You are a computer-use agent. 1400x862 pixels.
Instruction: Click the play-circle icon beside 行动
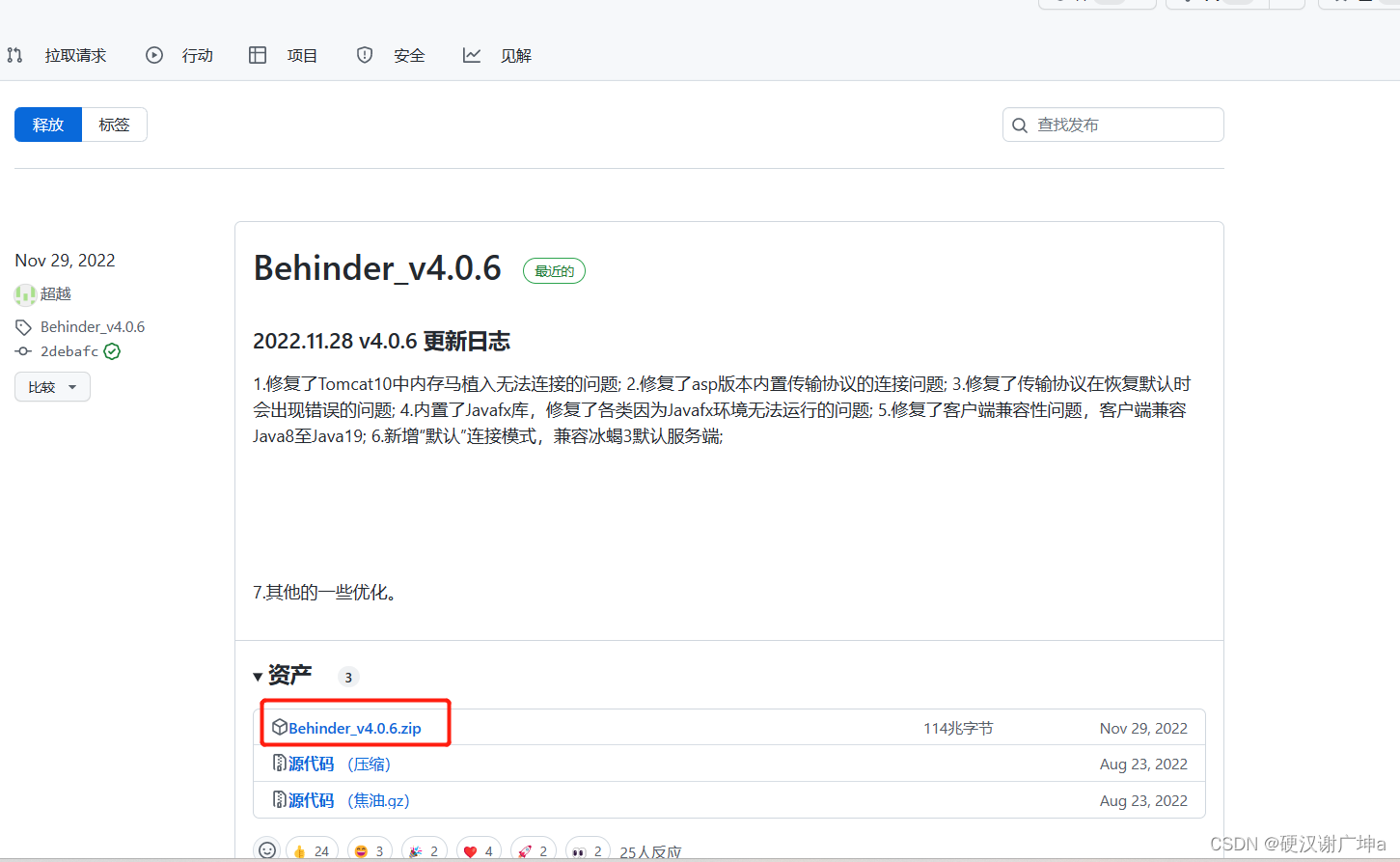point(154,55)
